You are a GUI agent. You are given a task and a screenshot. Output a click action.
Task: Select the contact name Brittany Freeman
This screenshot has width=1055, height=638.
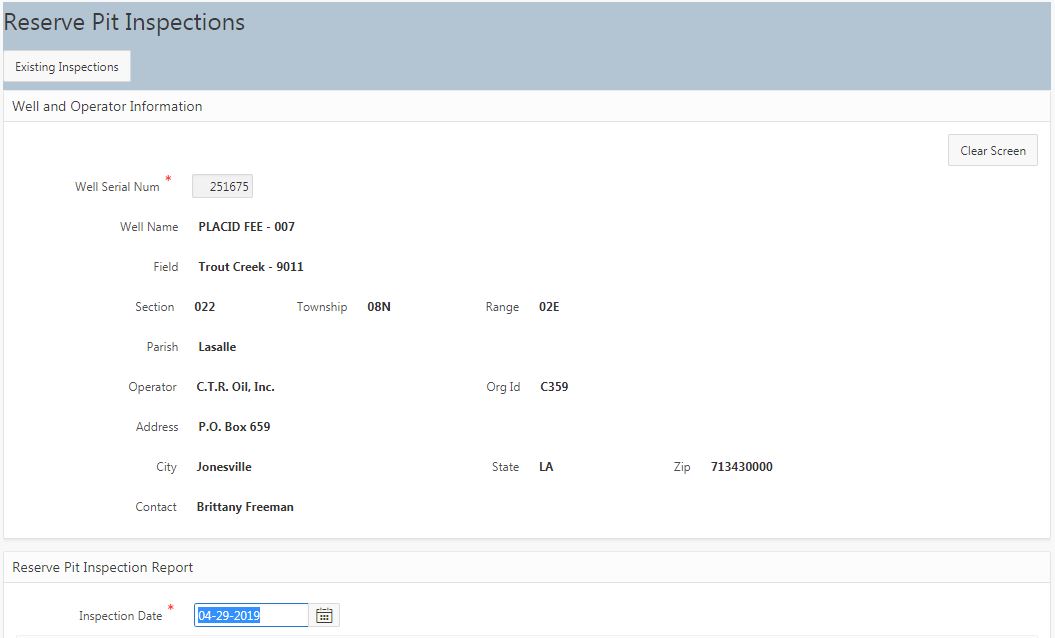coord(245,507)
